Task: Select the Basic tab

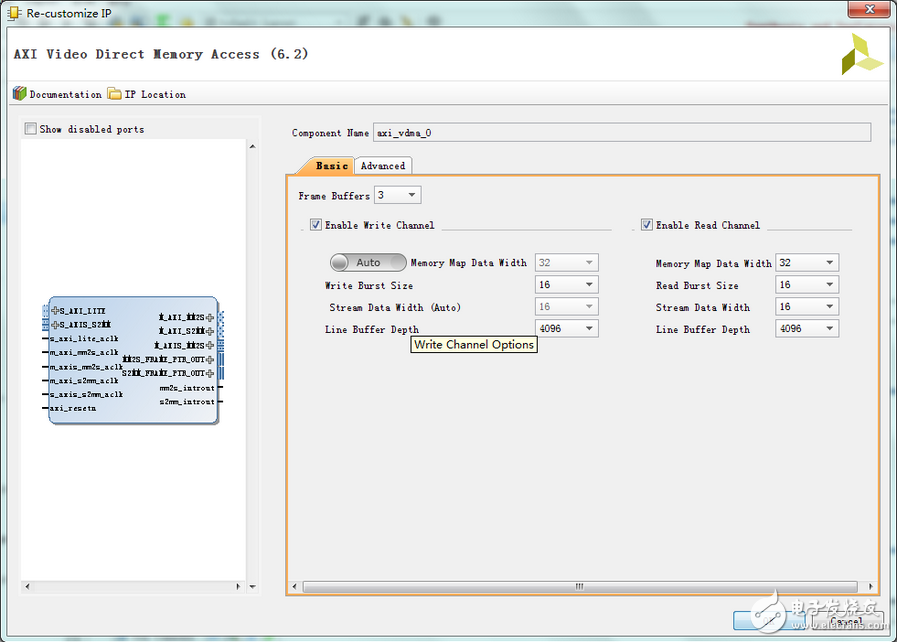Action: click(331, 166)
